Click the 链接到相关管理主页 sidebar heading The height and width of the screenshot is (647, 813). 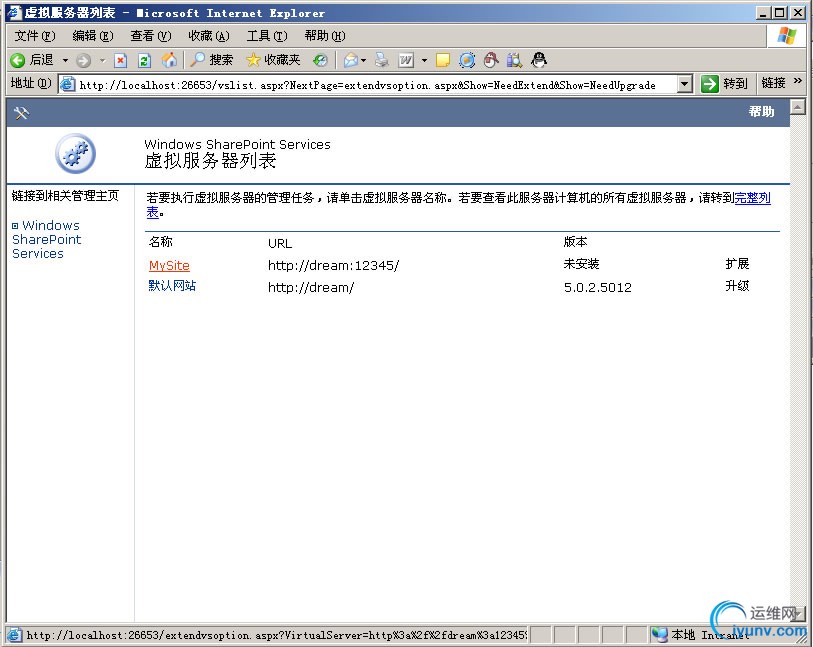point(65,195)
